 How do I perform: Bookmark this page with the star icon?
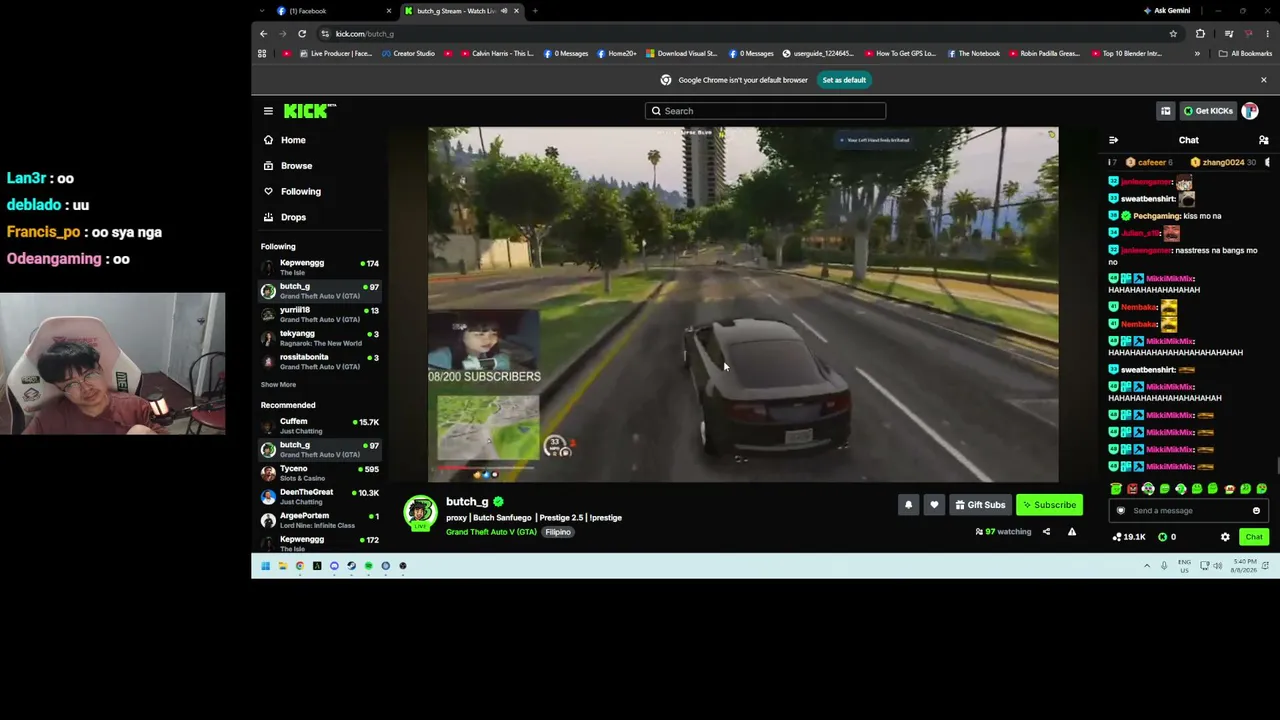click(x=1173, y=34)
